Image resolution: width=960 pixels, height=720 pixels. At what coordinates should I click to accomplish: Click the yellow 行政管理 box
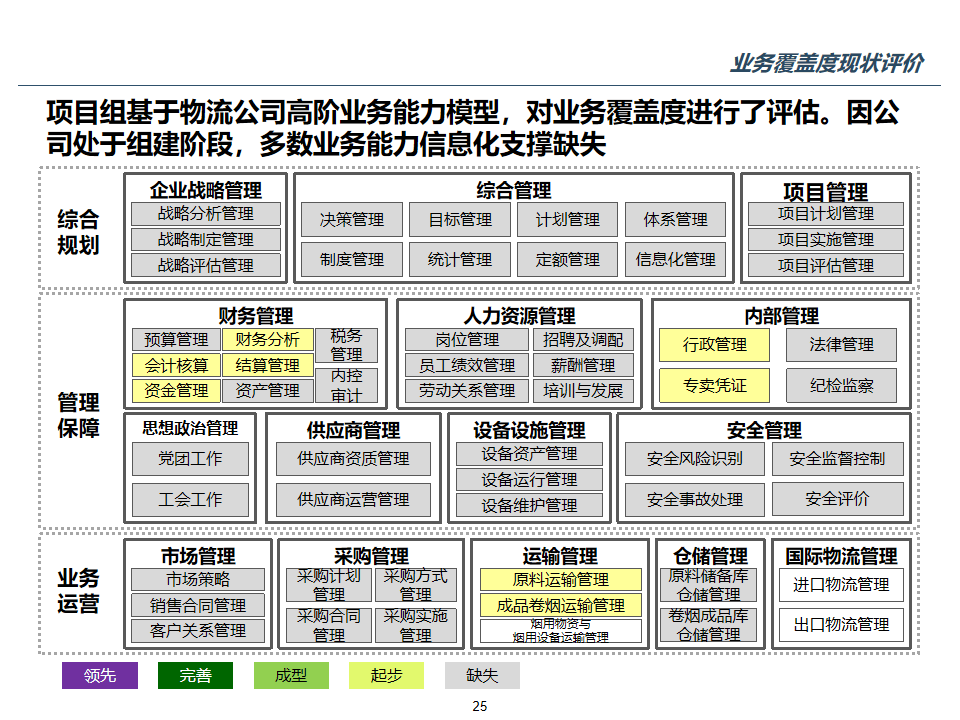714,345
